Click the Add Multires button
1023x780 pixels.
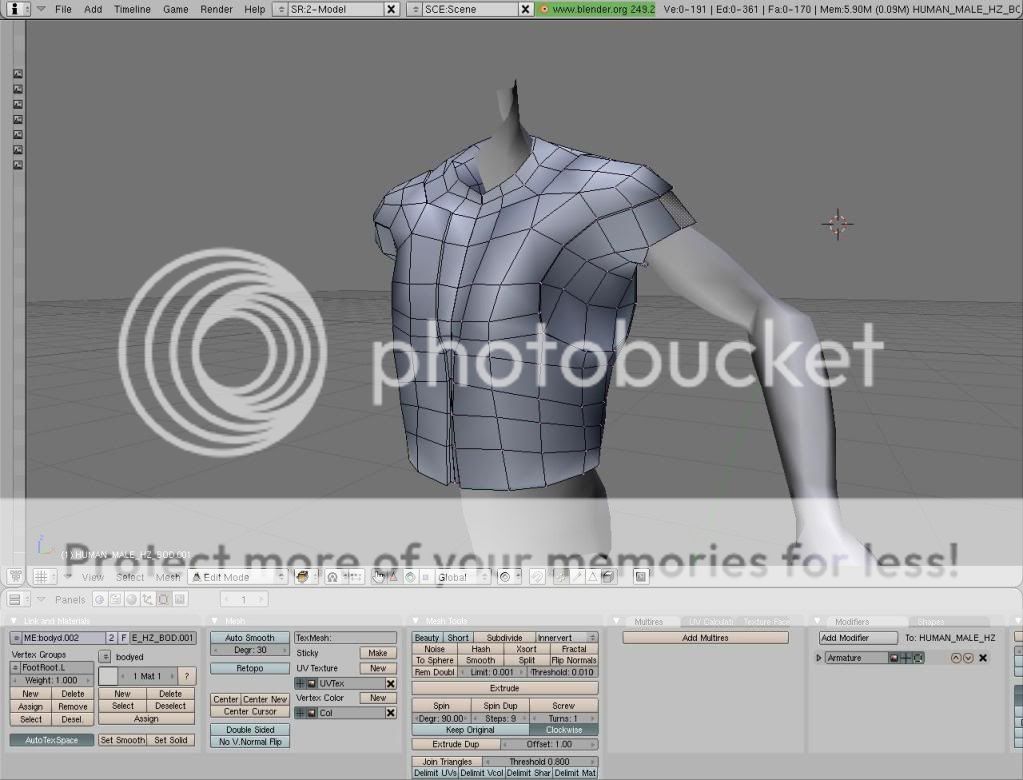705,638
